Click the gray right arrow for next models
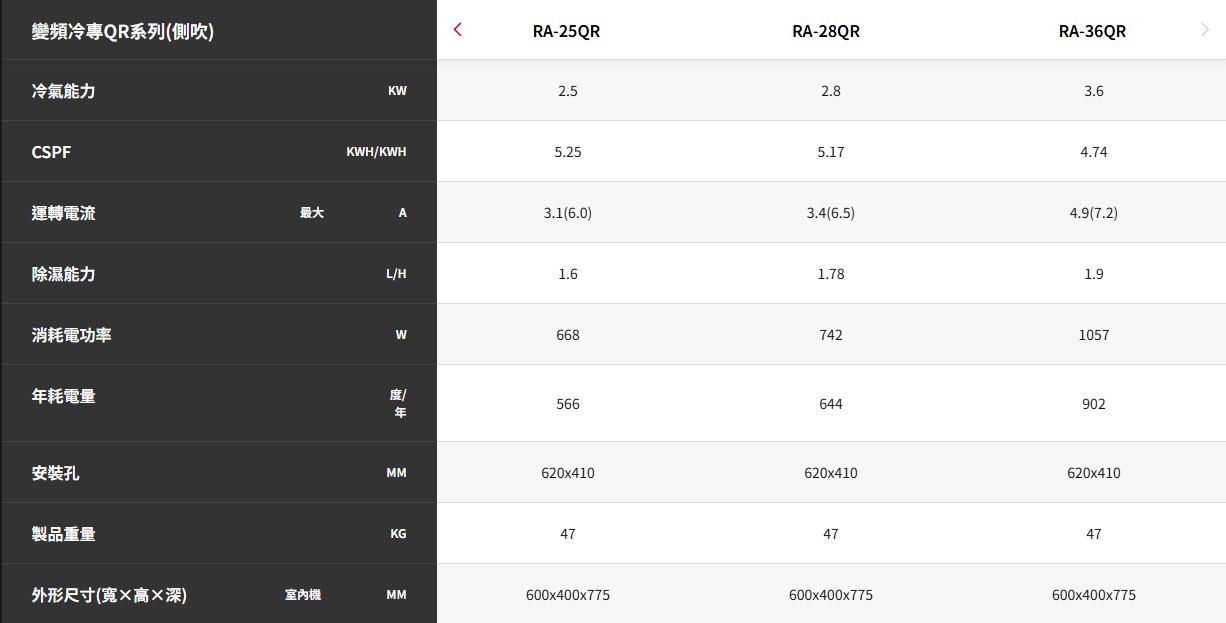The width and height of the screenshot is (1226, 623). point(1205,30)
